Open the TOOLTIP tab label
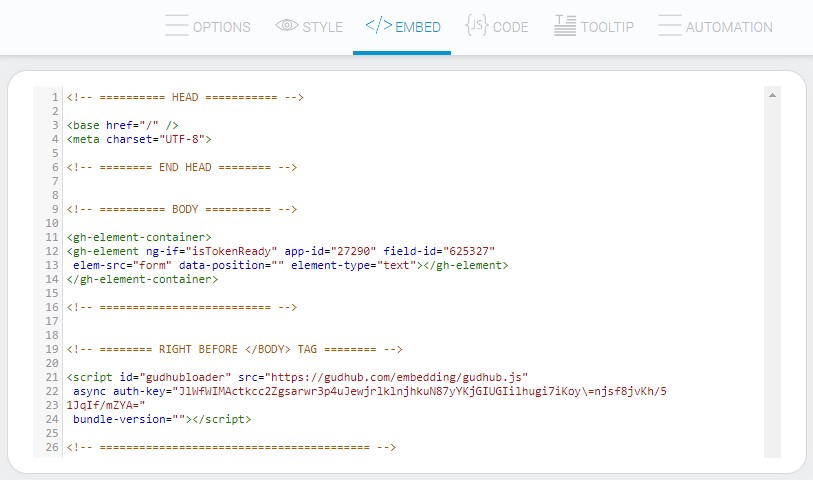This screenshot has height=480, width=813. pyautogui.click(x=608, y=27)
